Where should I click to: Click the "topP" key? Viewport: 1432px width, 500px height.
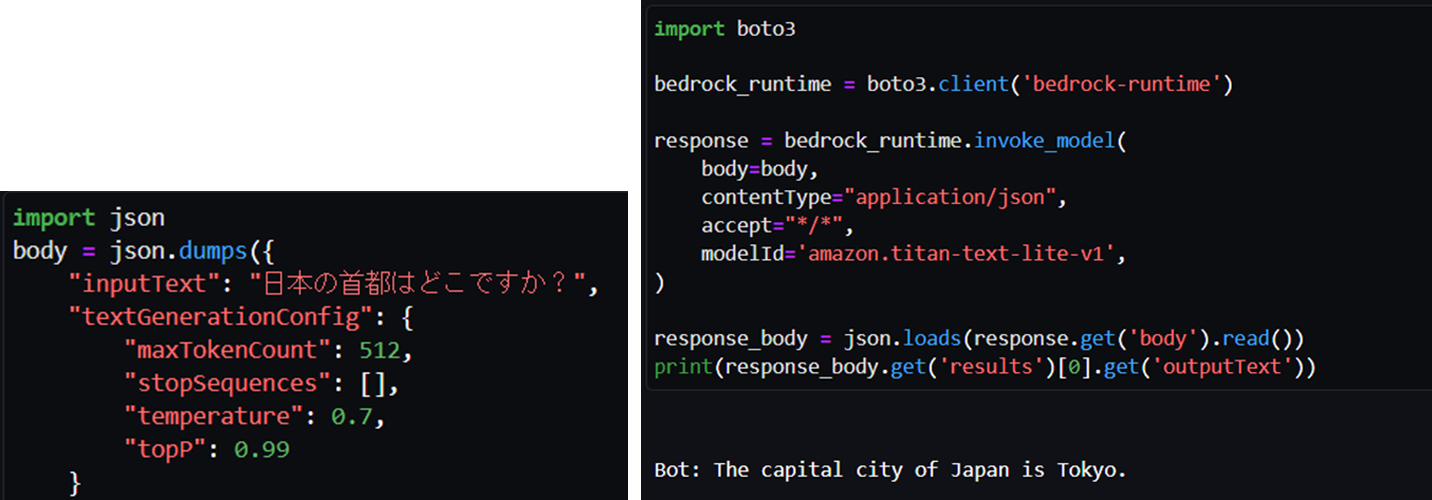coord(163,450)
